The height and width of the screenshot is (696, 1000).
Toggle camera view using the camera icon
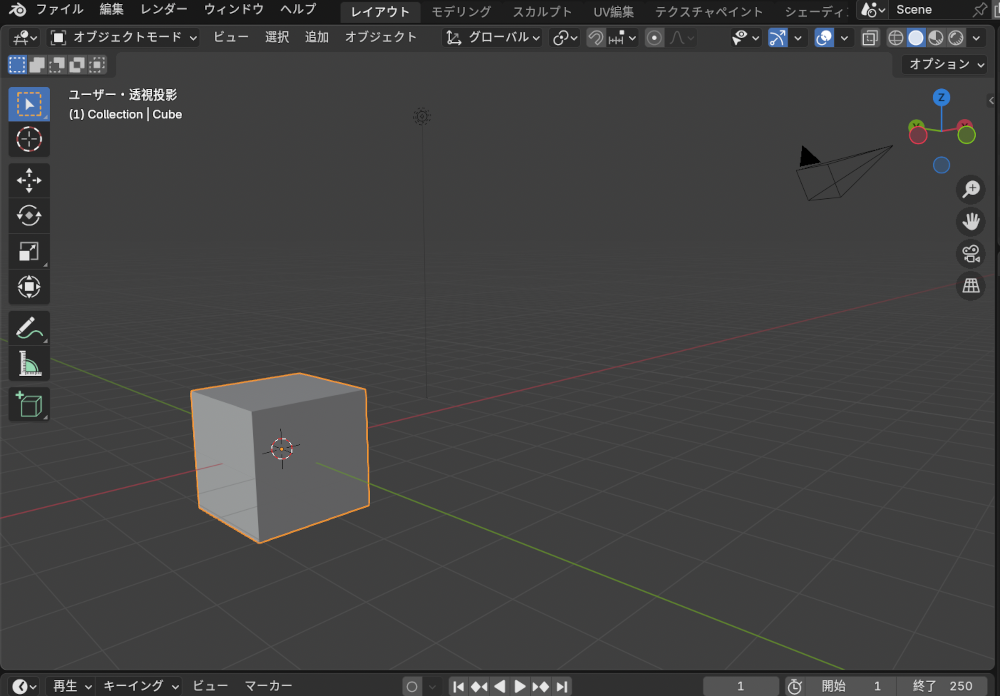[970, 253]
